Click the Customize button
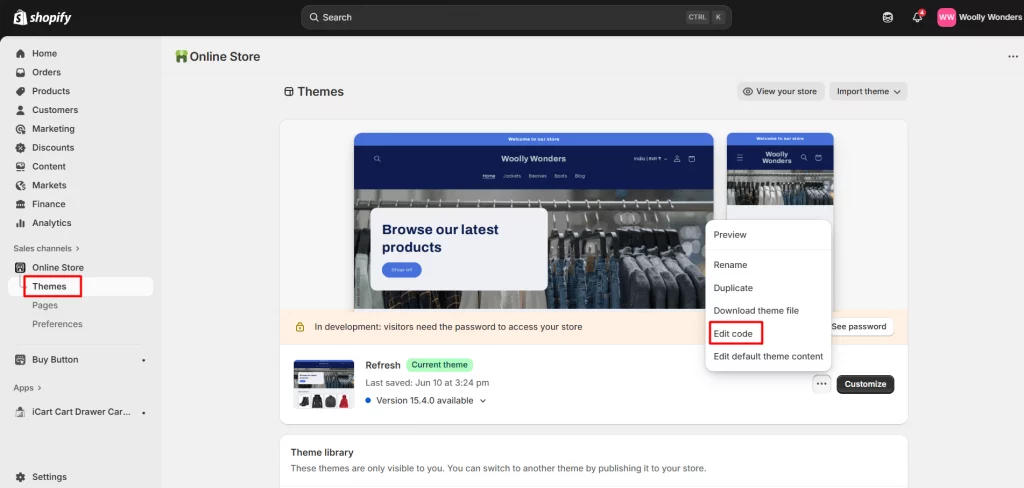Screen dimensions: 1024x488 coord(865,384)
